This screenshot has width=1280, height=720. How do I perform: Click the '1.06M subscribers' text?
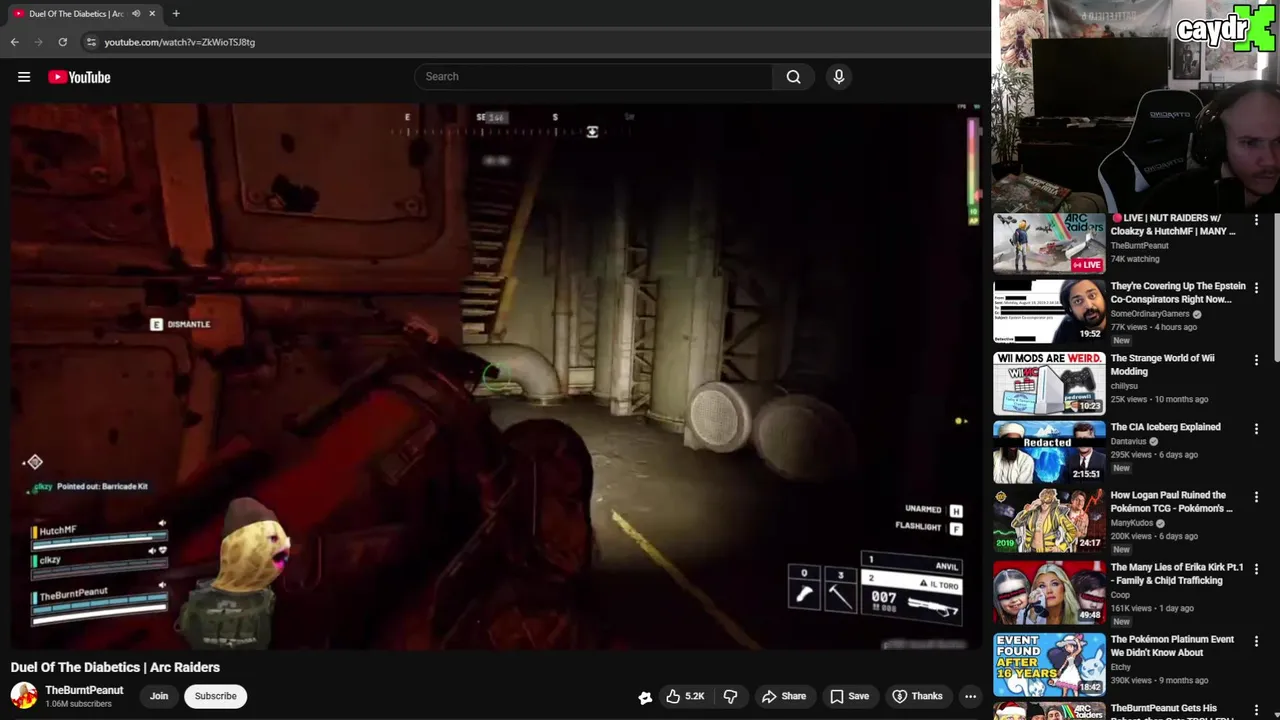click(x=78, y=704)
